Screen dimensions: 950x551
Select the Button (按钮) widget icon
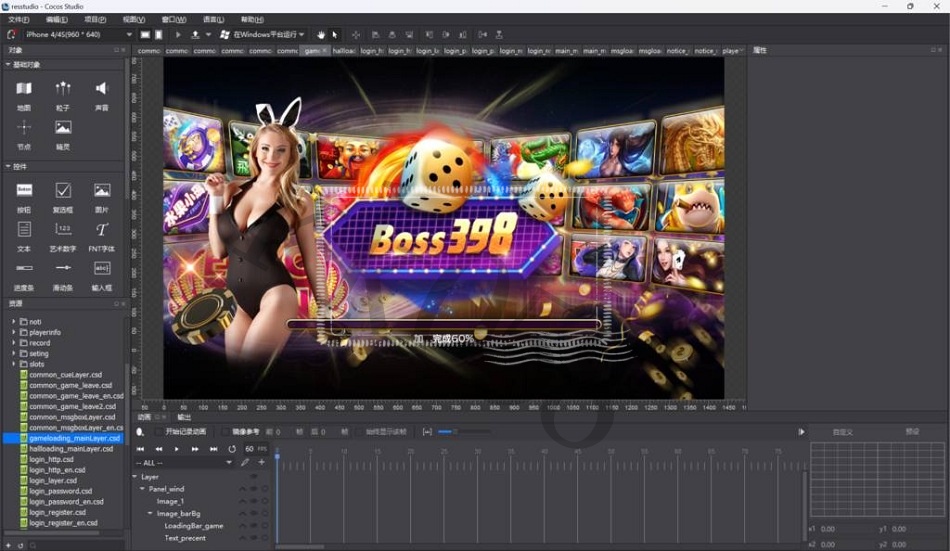24,190
